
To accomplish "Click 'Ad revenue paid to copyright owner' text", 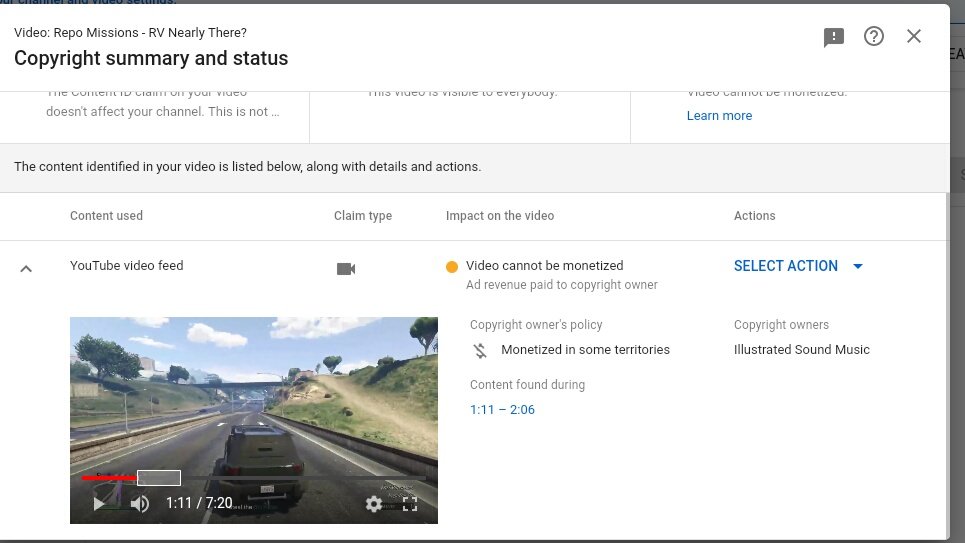I will click(561, 285).
